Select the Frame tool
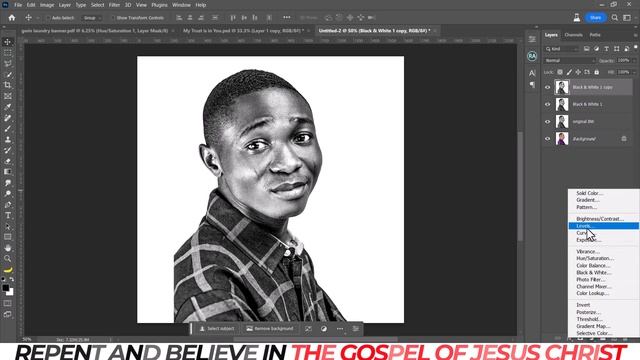This screenshot has width=640, height=360. click(7, 96)
